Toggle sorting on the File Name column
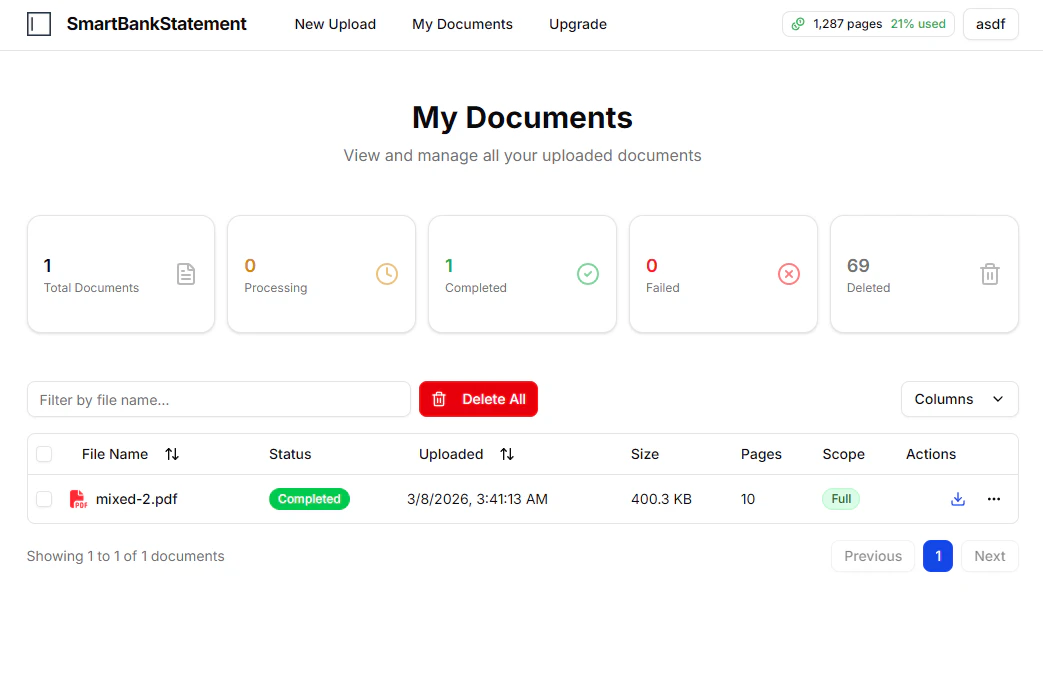1043x684 pixels. coord(171,454)
